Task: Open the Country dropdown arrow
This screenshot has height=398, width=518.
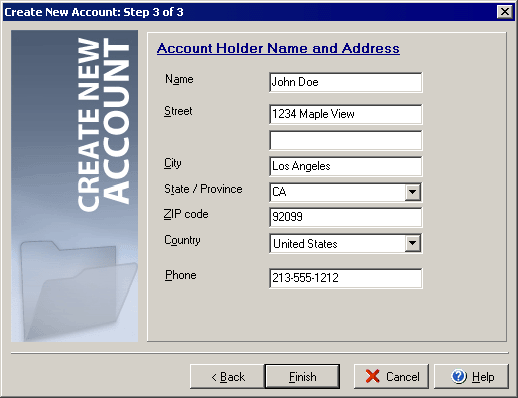Action: pyautogui.click(x=412, y=243)
